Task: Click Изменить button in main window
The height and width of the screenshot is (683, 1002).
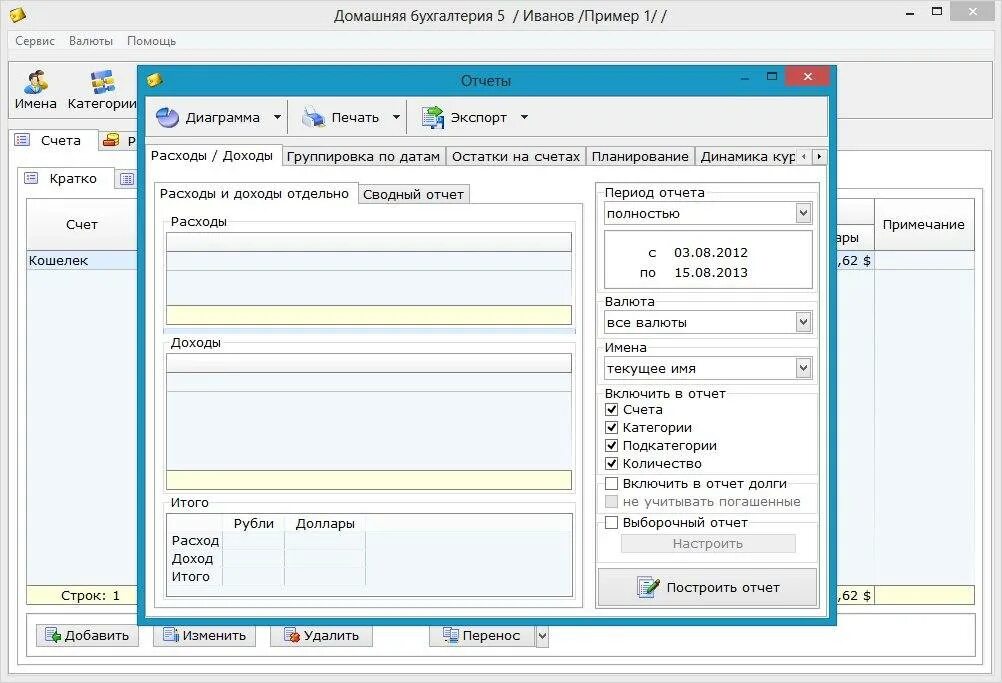Action: click(204, 636)
